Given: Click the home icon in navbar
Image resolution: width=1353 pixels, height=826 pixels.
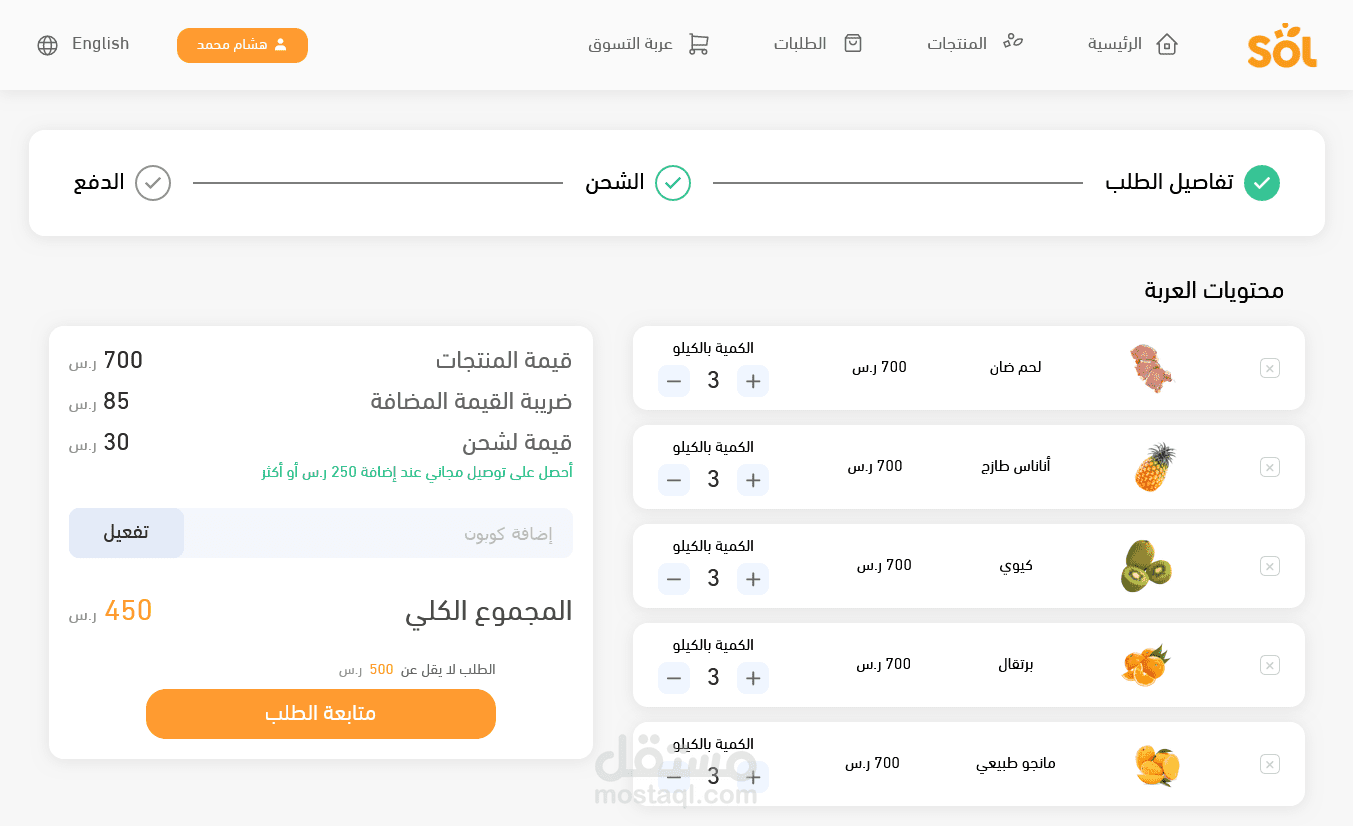Looking at the screenshot, I should pos(1166,44).
